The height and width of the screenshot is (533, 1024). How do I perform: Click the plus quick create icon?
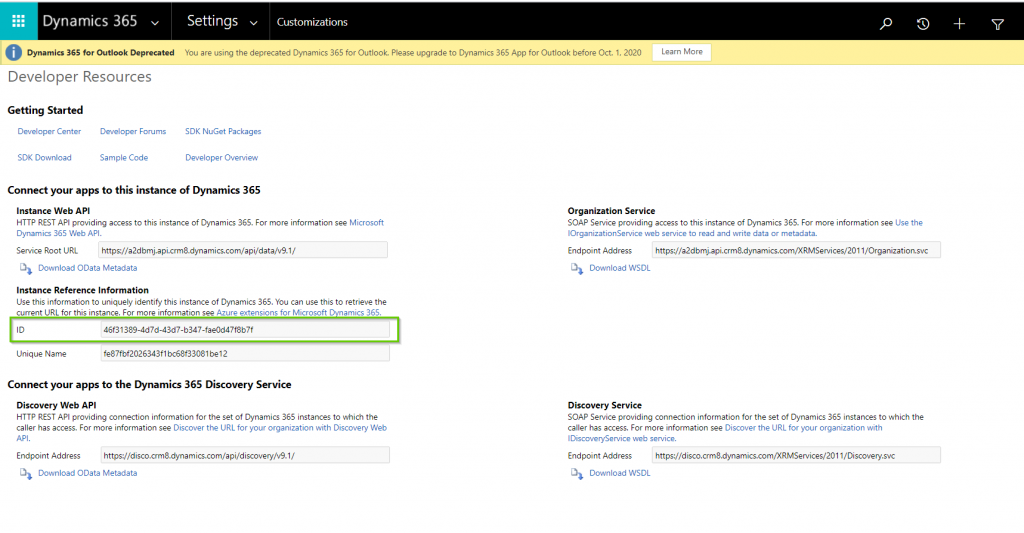pyautogui.click(x=959, y=23)
